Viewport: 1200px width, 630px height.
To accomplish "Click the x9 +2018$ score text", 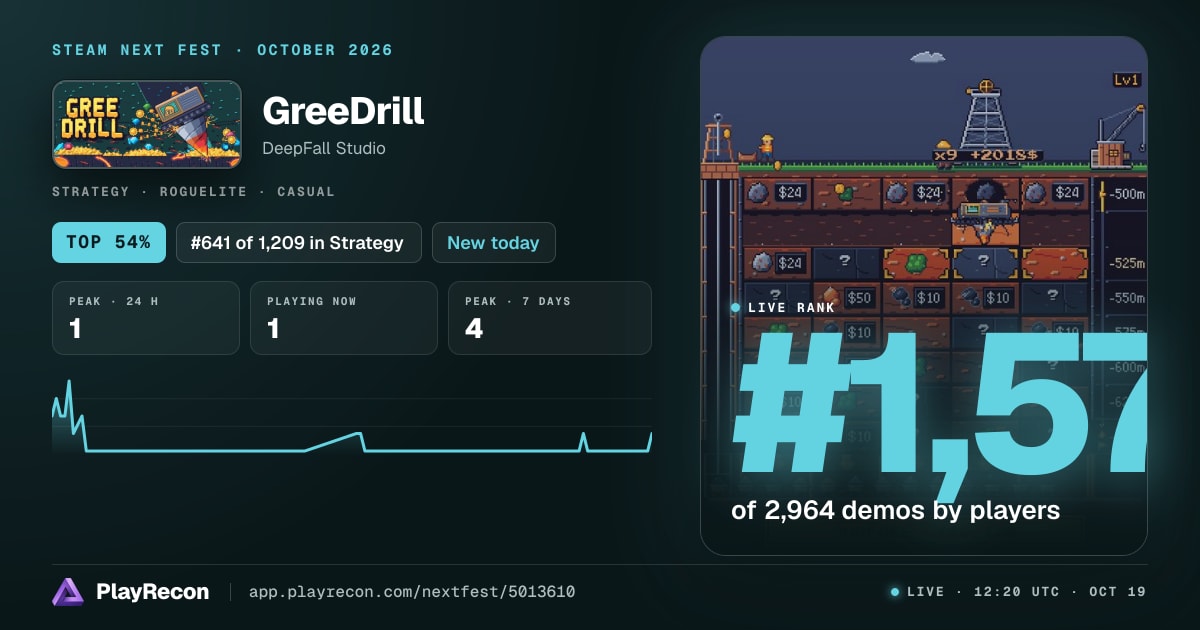I will 988,155.
